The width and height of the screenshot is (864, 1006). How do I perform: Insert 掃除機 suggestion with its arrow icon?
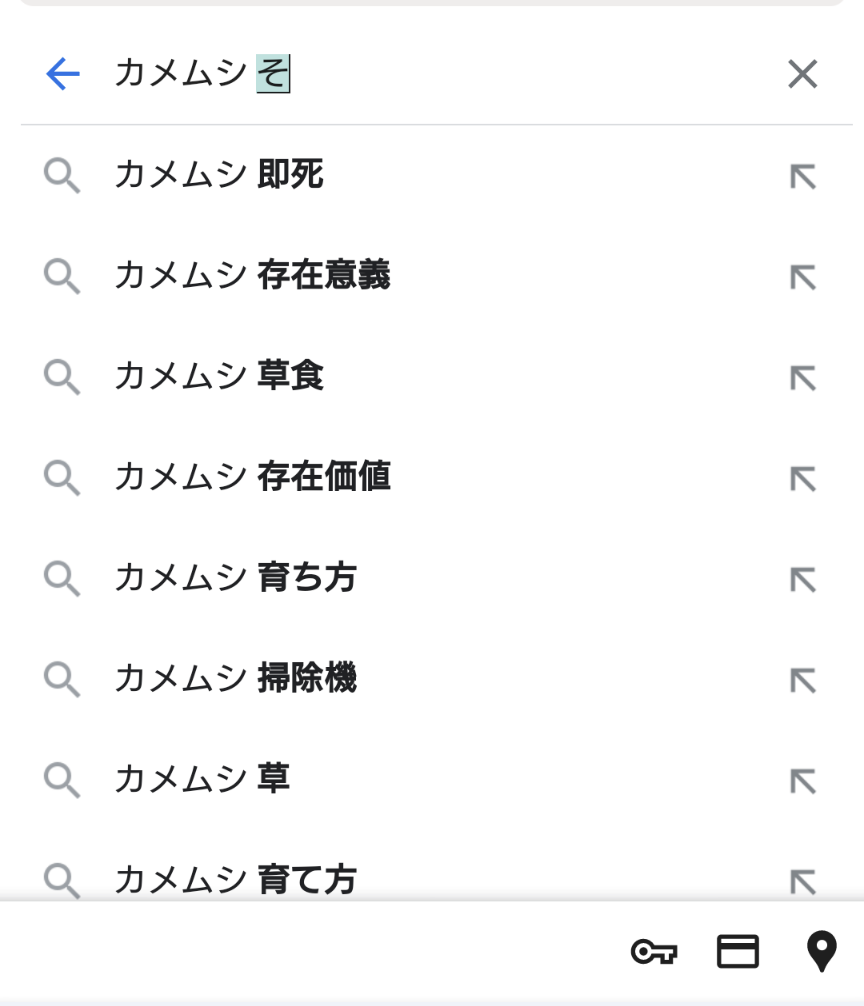click(x=802, y=681)
